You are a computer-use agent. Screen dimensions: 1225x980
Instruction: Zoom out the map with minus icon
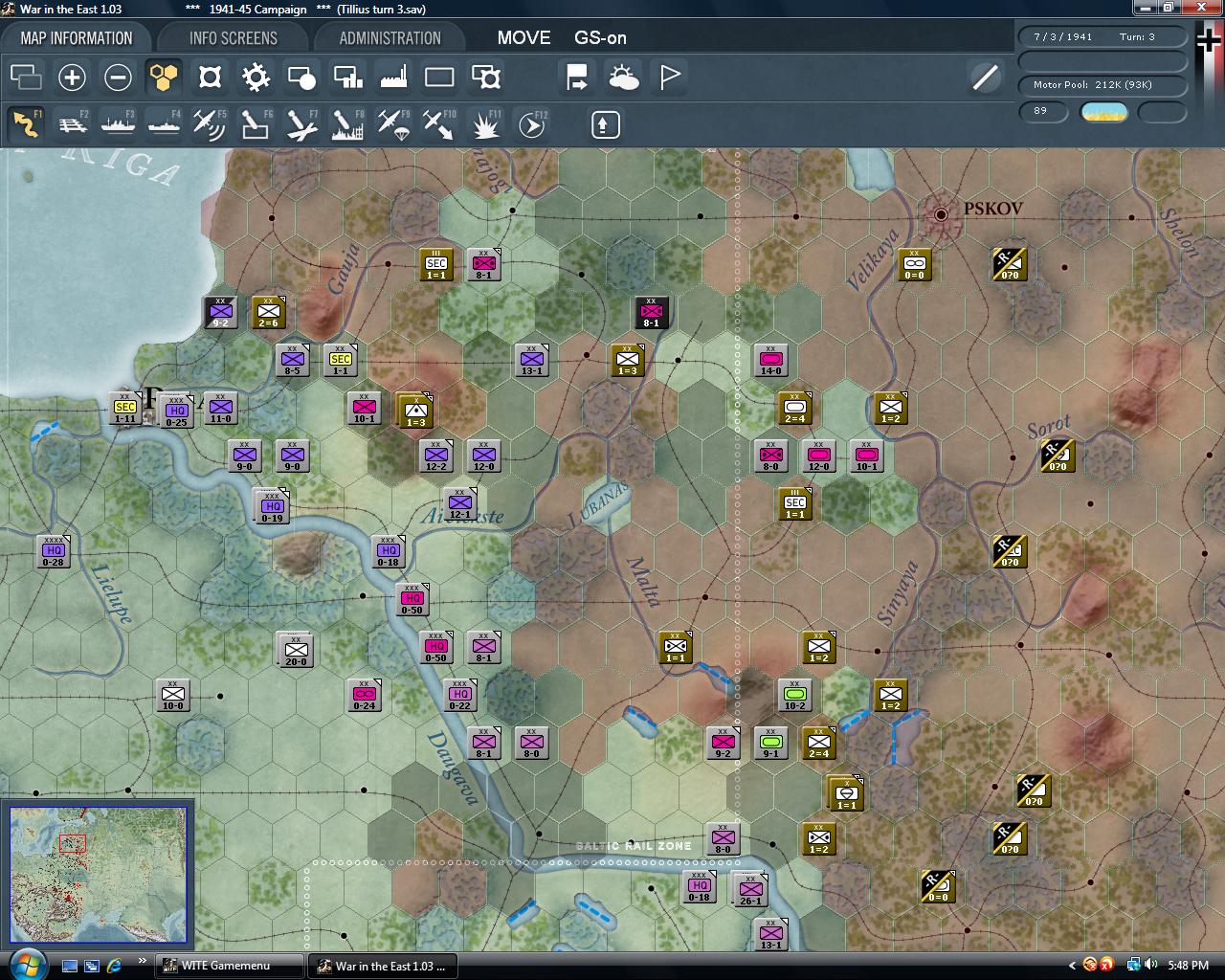tap(118, 77)
